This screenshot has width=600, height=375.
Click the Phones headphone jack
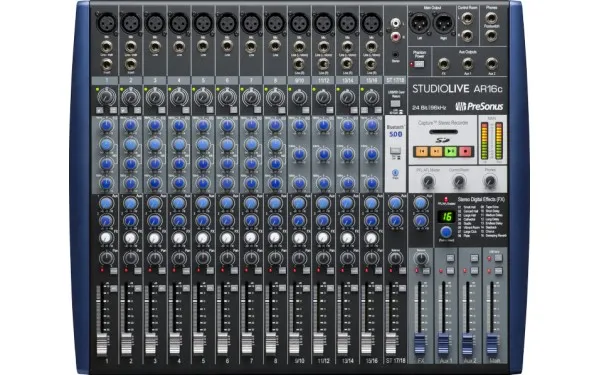(491, 18)
